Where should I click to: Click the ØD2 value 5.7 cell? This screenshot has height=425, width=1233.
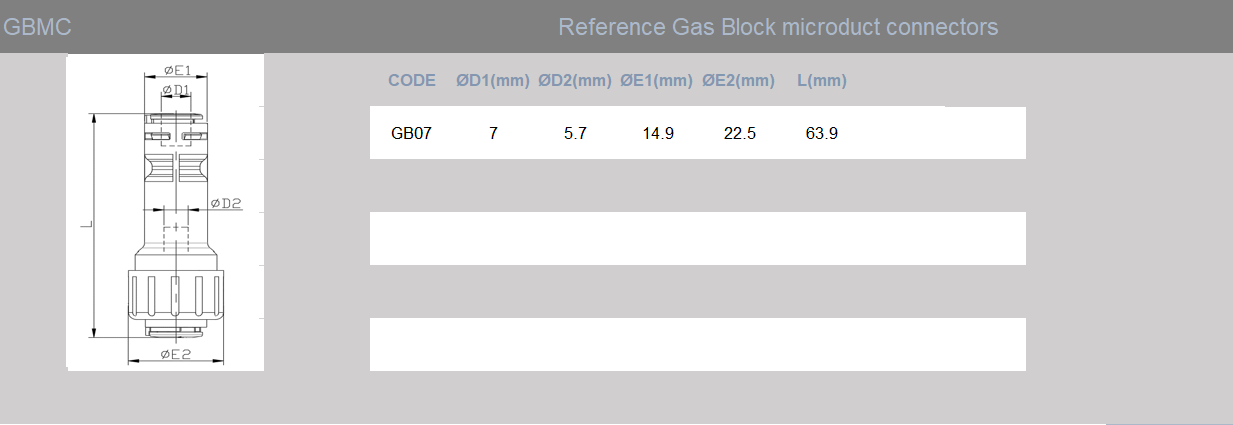[575, 133]
